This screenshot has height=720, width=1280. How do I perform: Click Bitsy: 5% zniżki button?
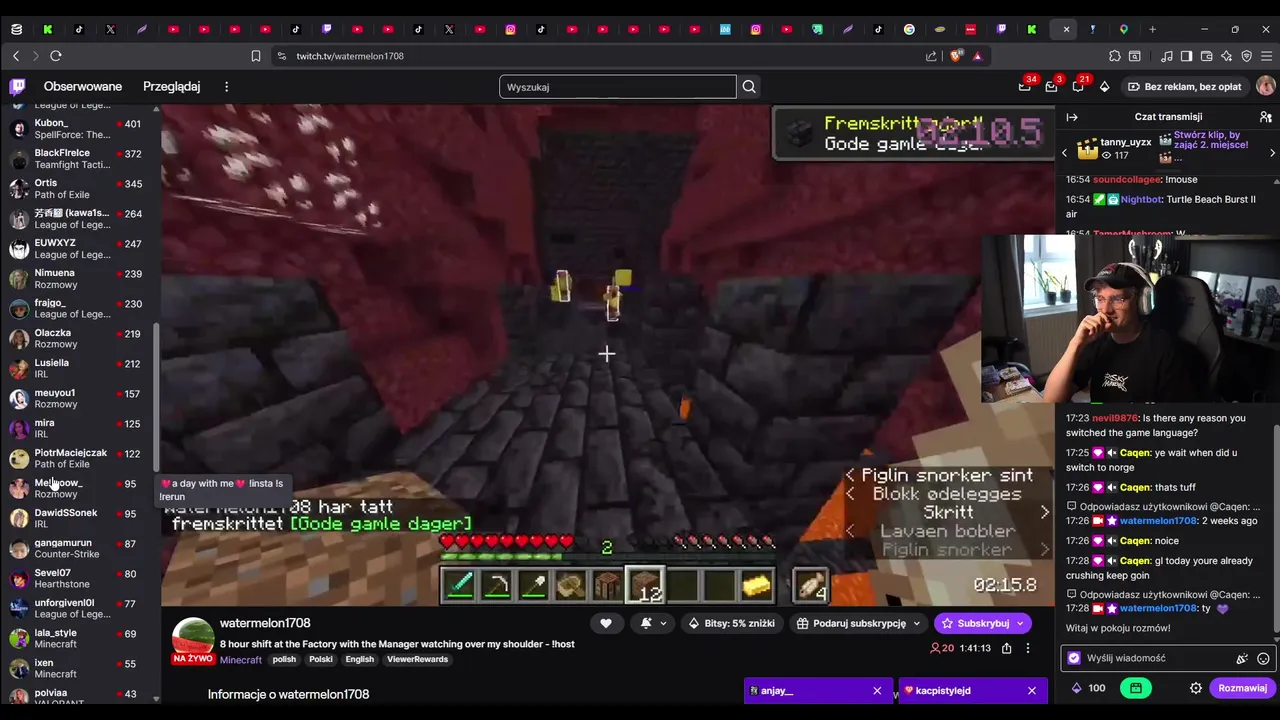point(733,623)
